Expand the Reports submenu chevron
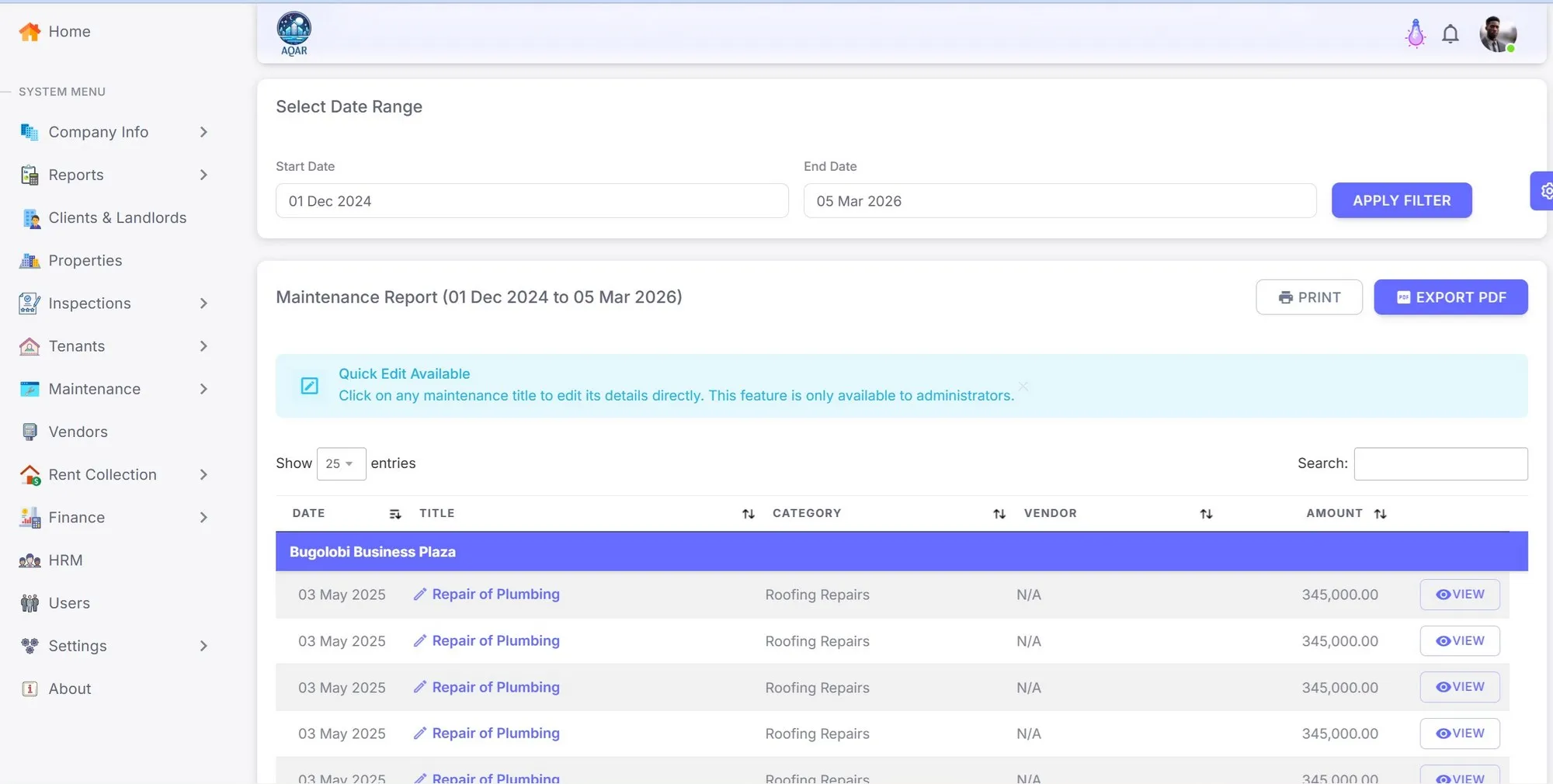The image size is (1553, 784). pyautogui.click(x=203, y=175)
